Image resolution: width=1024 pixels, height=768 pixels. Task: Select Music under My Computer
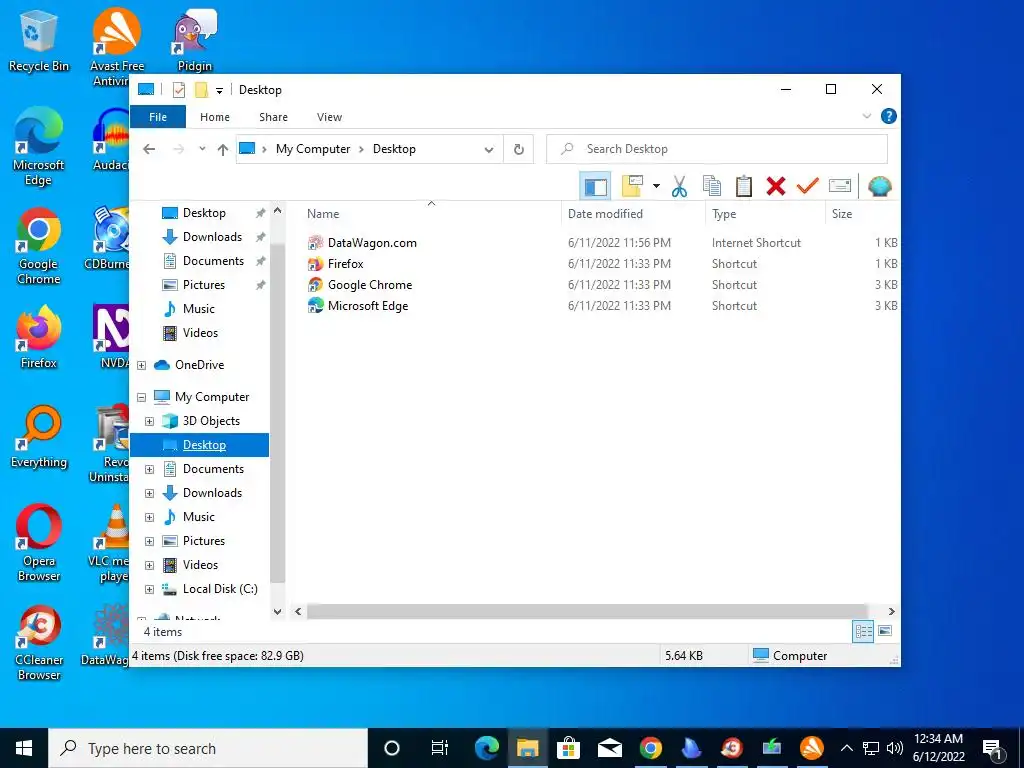(199, 517)
